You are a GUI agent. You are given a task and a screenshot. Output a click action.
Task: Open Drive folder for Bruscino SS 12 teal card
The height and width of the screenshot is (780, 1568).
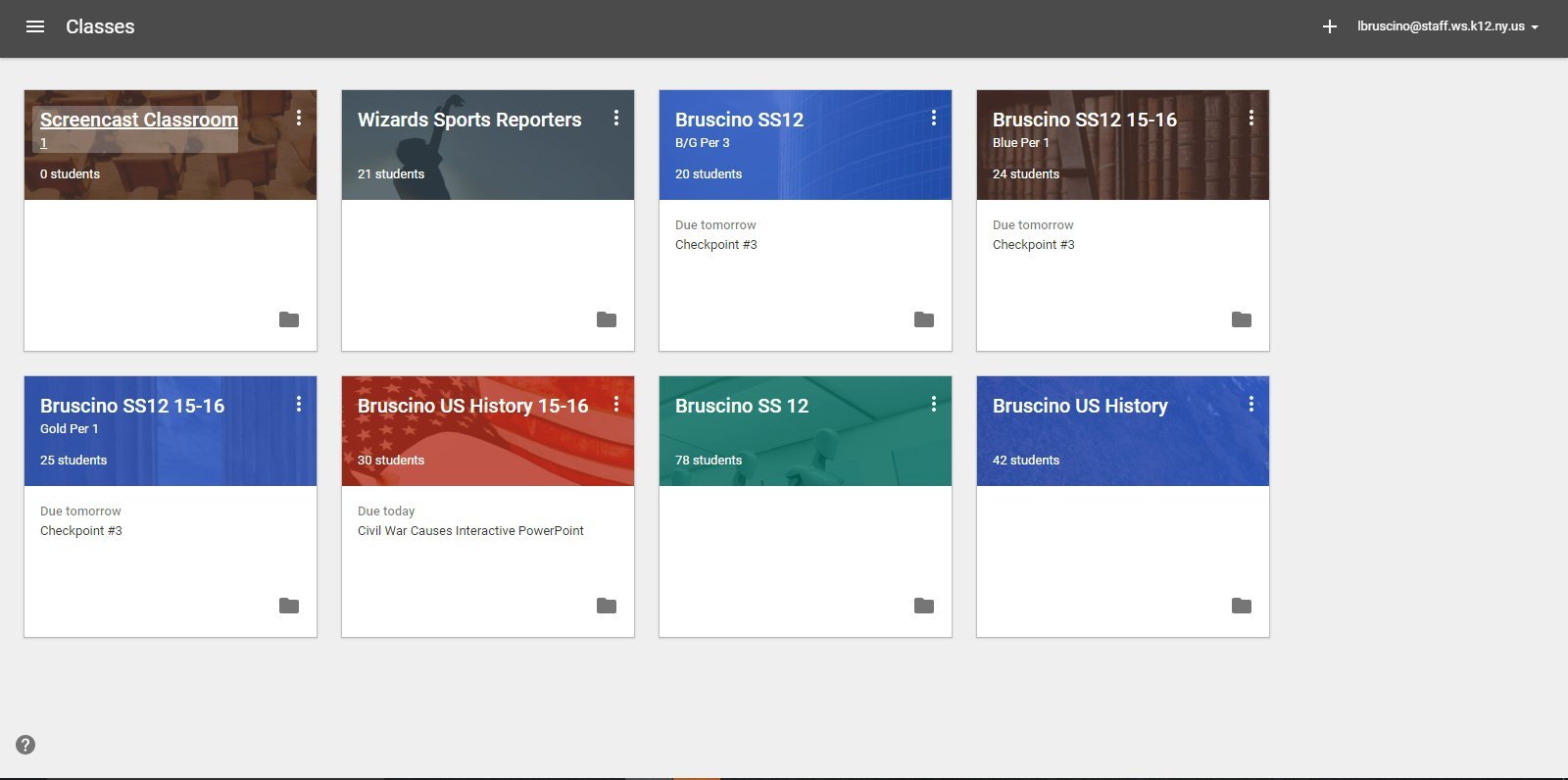(924, 606)
